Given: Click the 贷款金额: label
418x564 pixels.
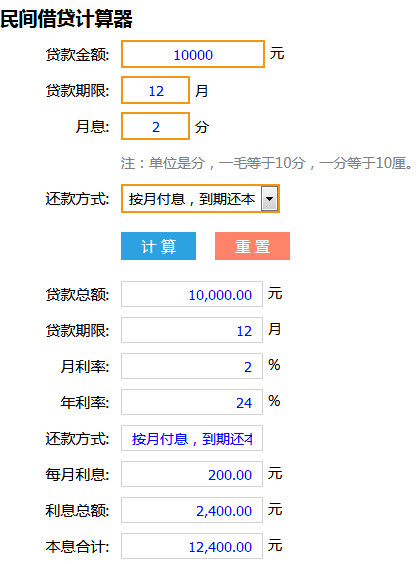Looking at the screenshot, I should 77,55.
